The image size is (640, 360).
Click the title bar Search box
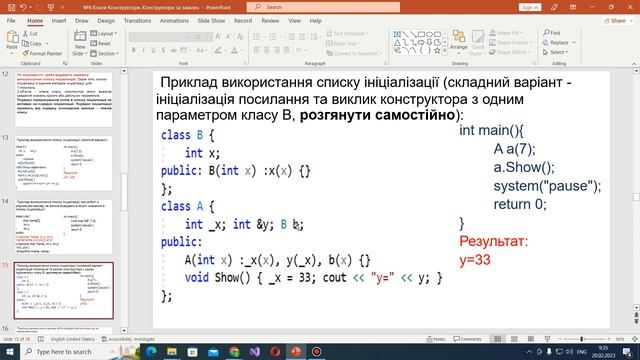[323, 7]
